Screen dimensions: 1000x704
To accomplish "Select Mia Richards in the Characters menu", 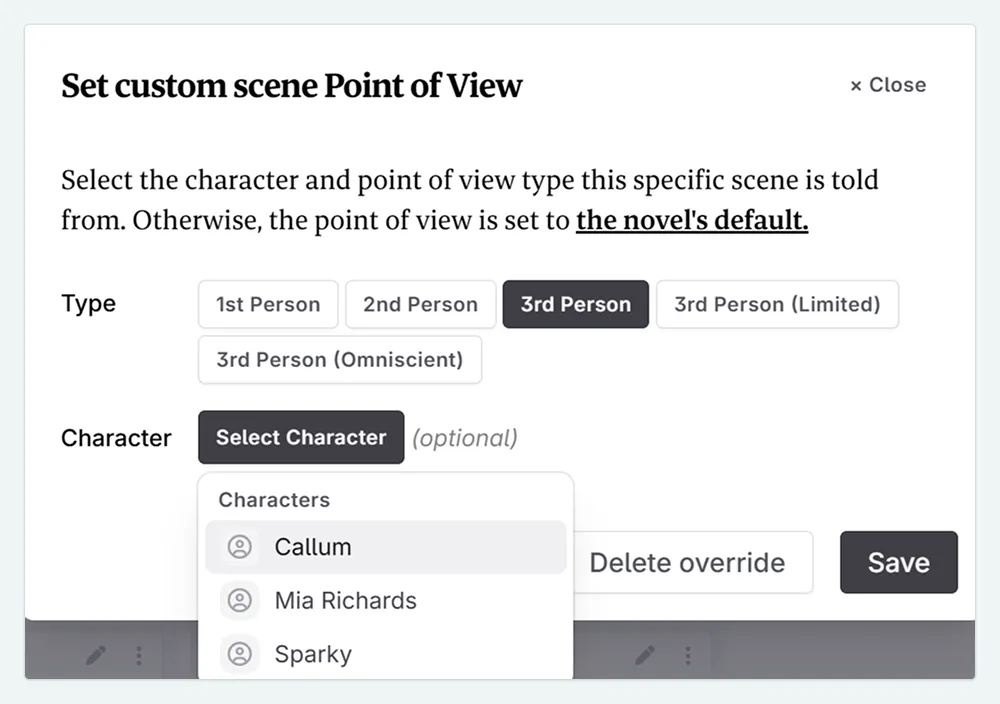I will (x=345, y=600).
